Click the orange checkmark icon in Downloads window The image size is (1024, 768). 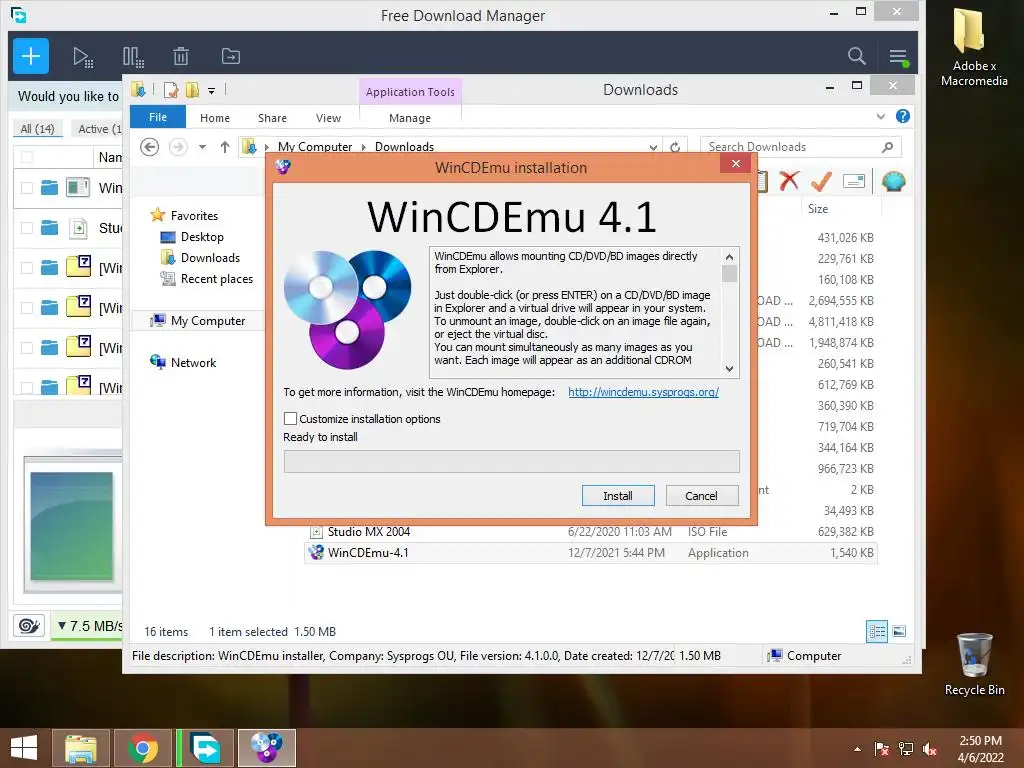tap(821, 181)
